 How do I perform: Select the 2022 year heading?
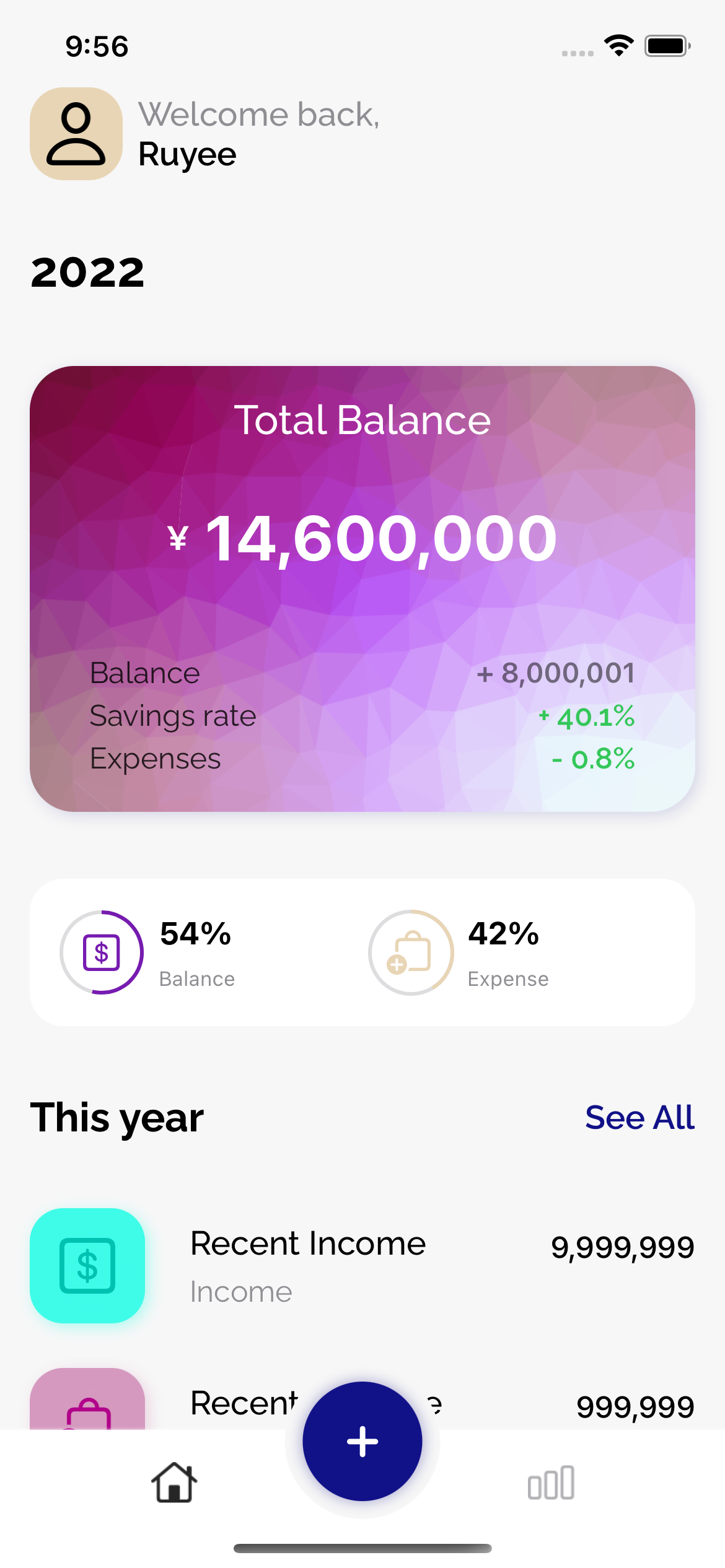click(x=87, y=272)
